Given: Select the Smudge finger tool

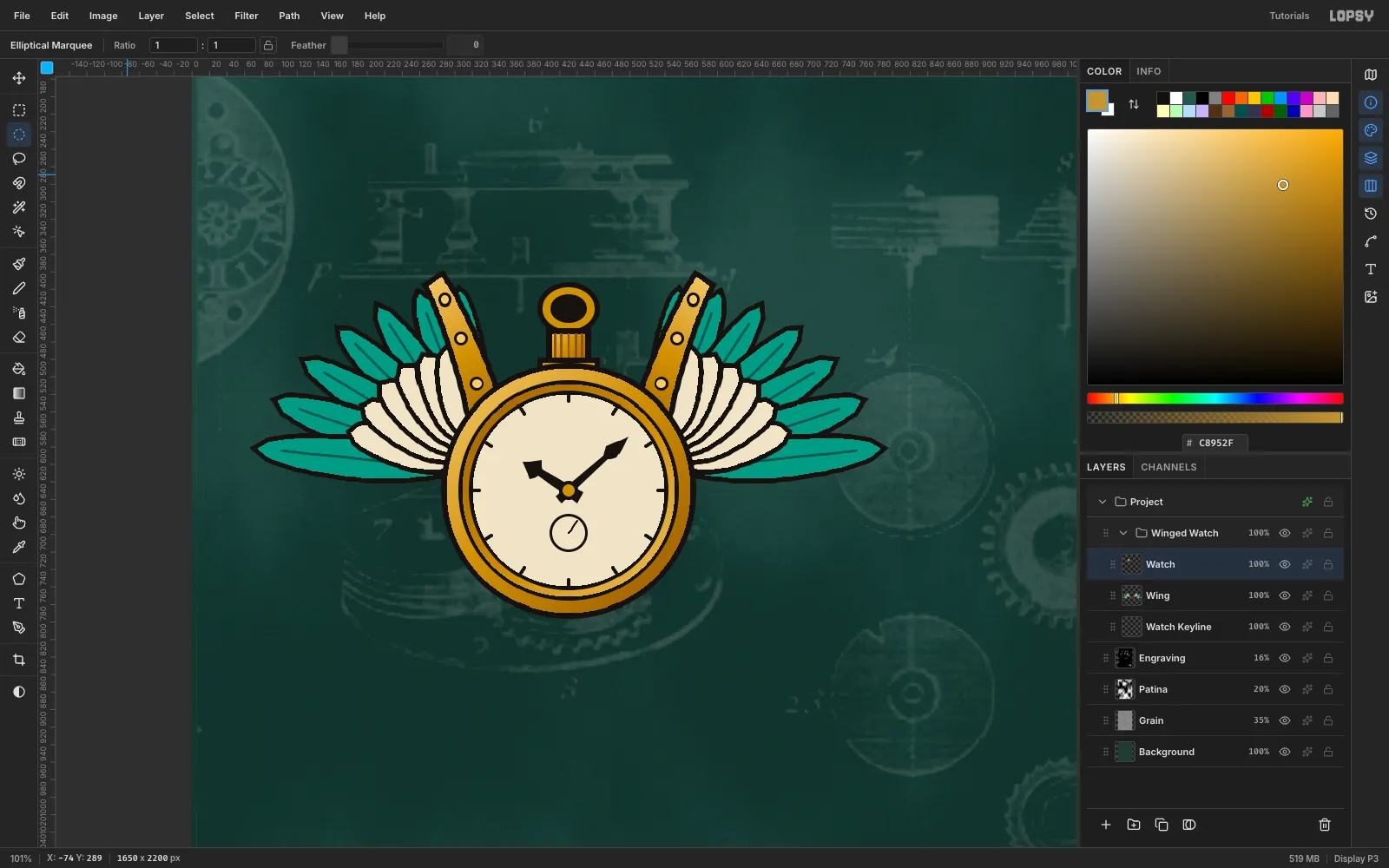Looking at the screenshot, I should (19, 523).
